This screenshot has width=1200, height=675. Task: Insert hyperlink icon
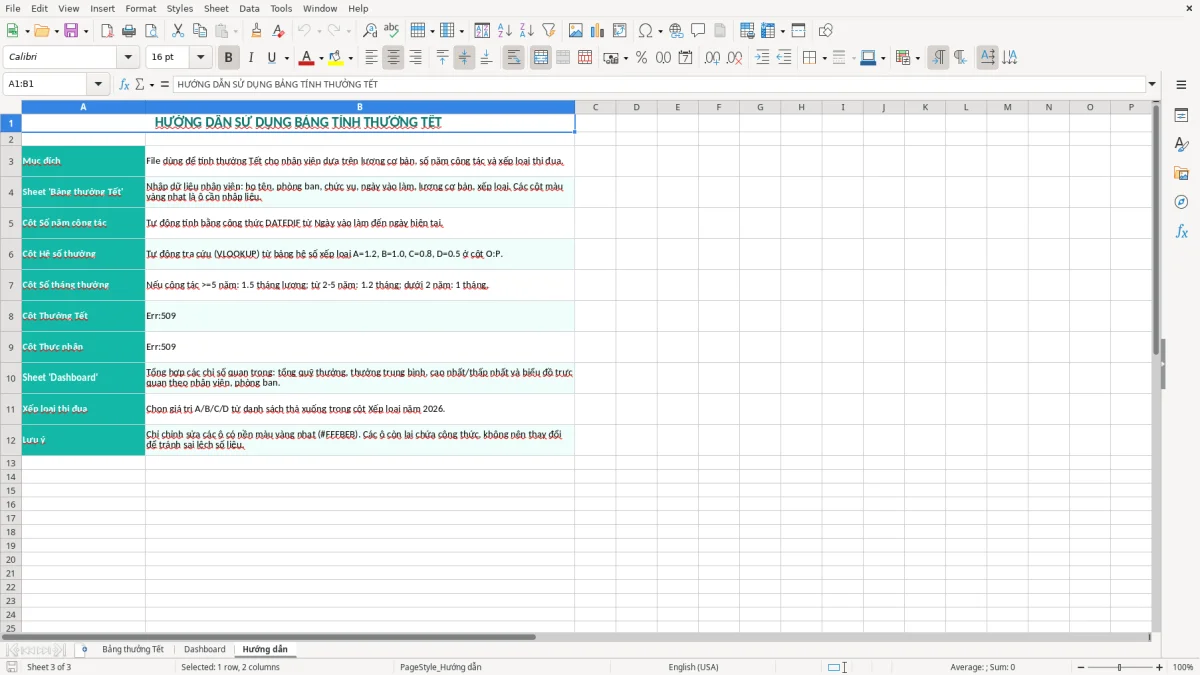point(676,31)
